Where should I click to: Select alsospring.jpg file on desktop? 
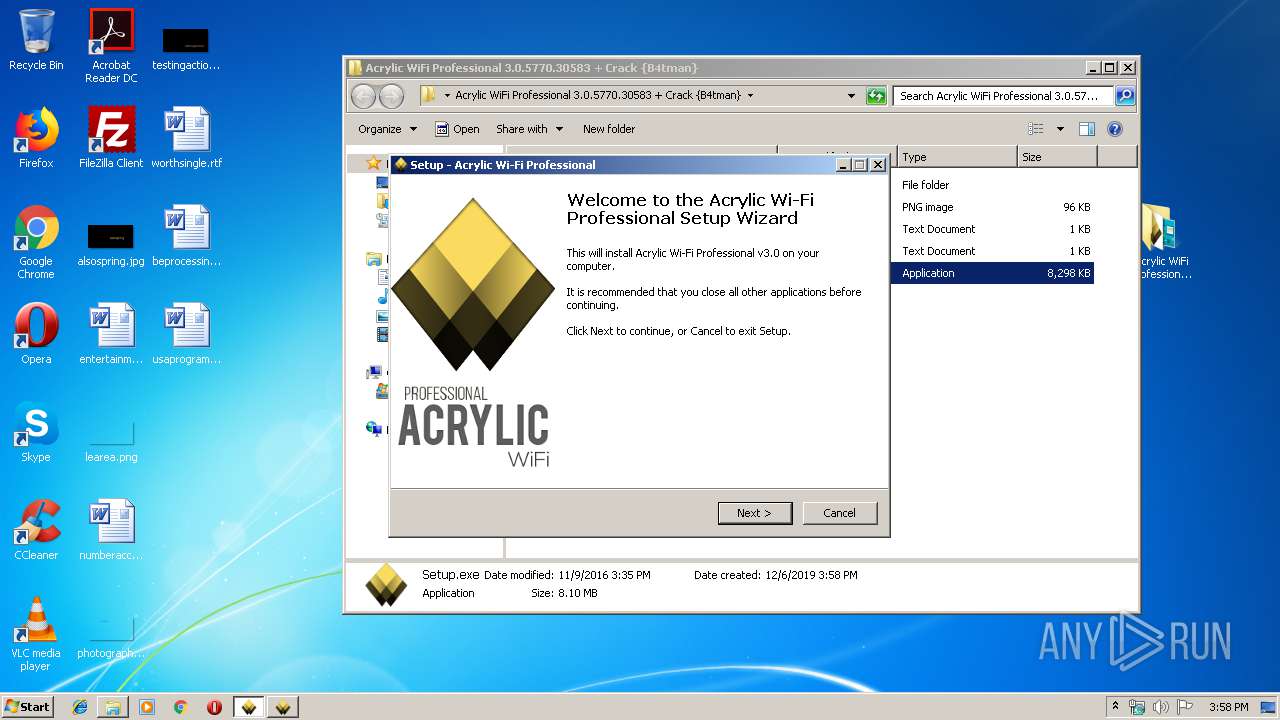coord(111,245)
